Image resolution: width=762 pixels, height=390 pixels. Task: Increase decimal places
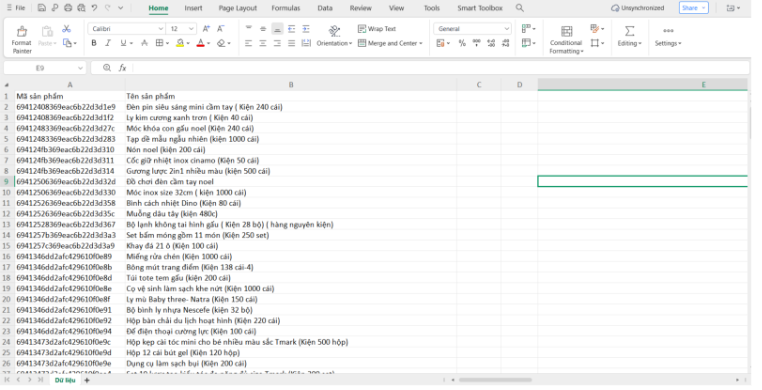[x=491, y=43]
